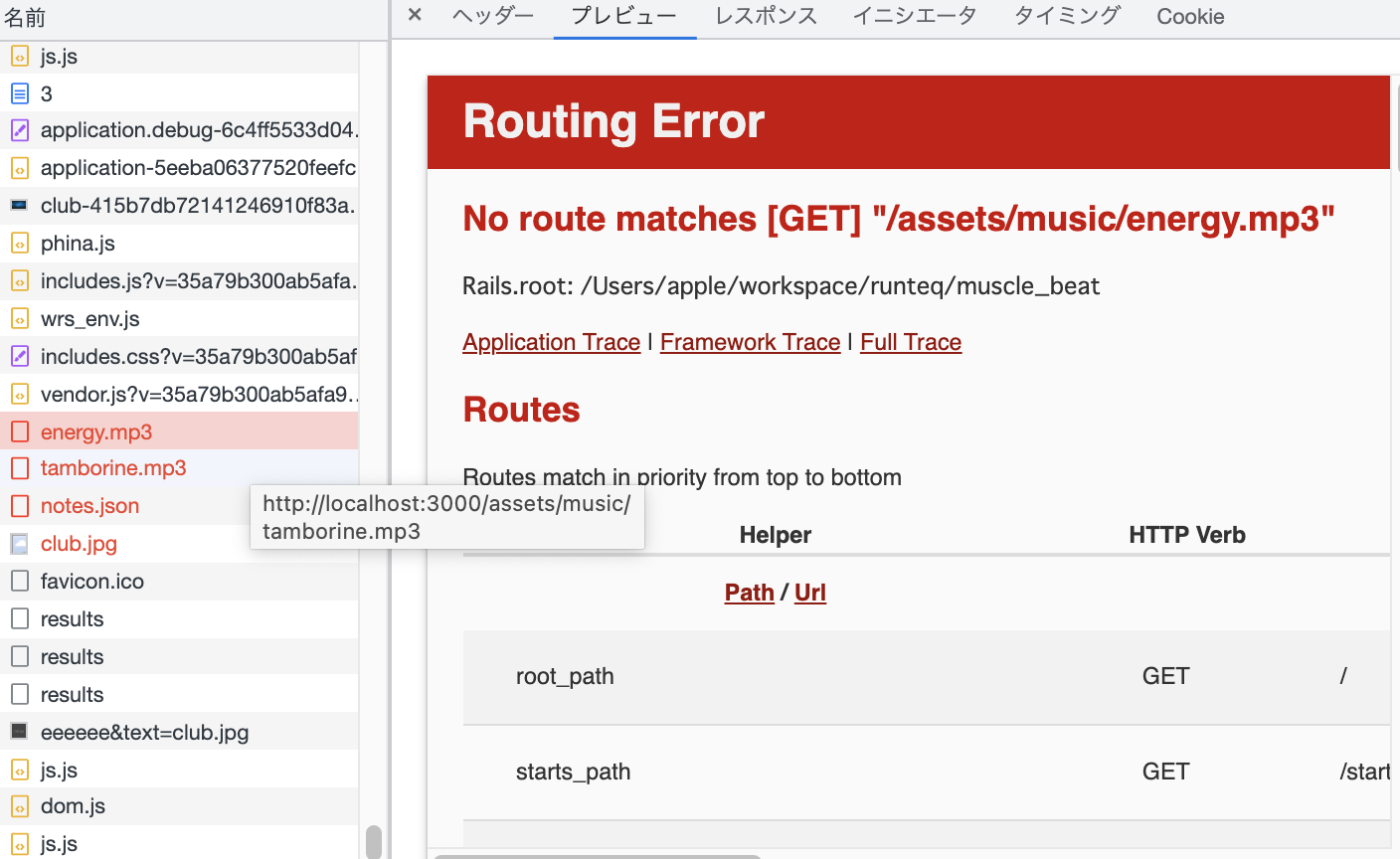Screen dimensions: 1400x859
Task: Open the Application Trace link
Action: pos(551,342)
